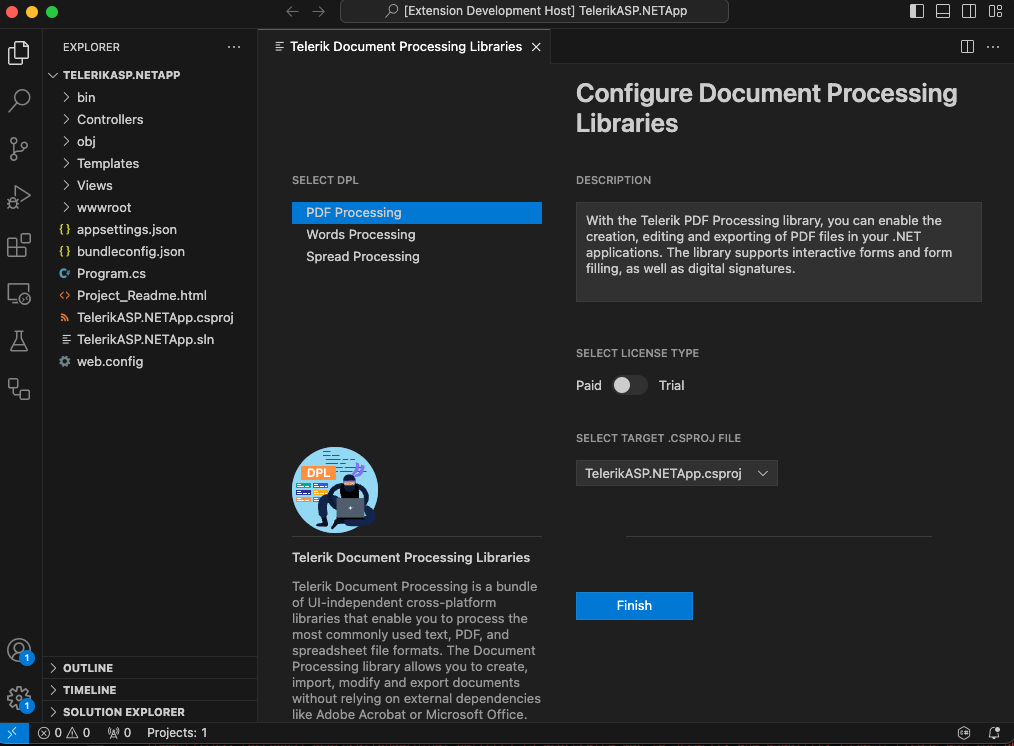The height and width of the screenshot is (746, 1014).
Task: Select Spread Processing in the DPL list
Action: [416, 257]
